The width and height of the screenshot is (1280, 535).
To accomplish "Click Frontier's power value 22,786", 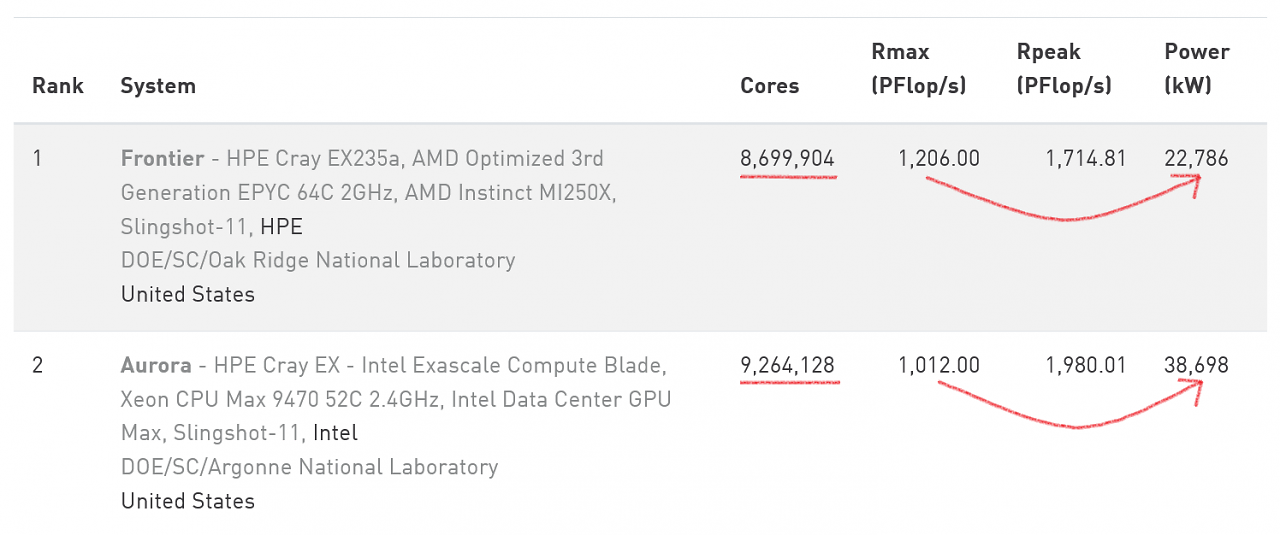I will click(x=1197, y=158).
